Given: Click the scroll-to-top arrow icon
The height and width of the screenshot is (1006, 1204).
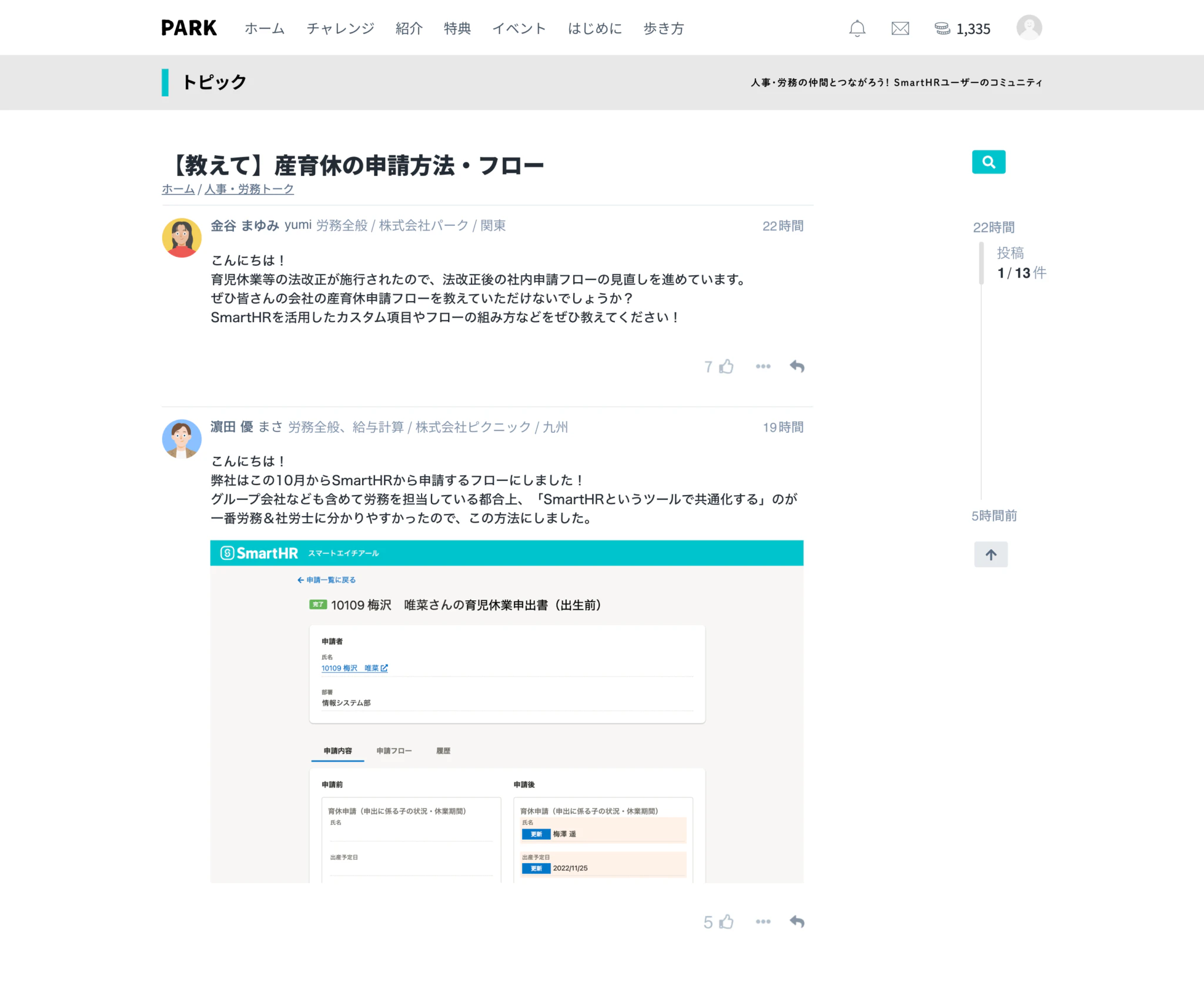Looking at the screenshot, I should (x=989, y=555).
